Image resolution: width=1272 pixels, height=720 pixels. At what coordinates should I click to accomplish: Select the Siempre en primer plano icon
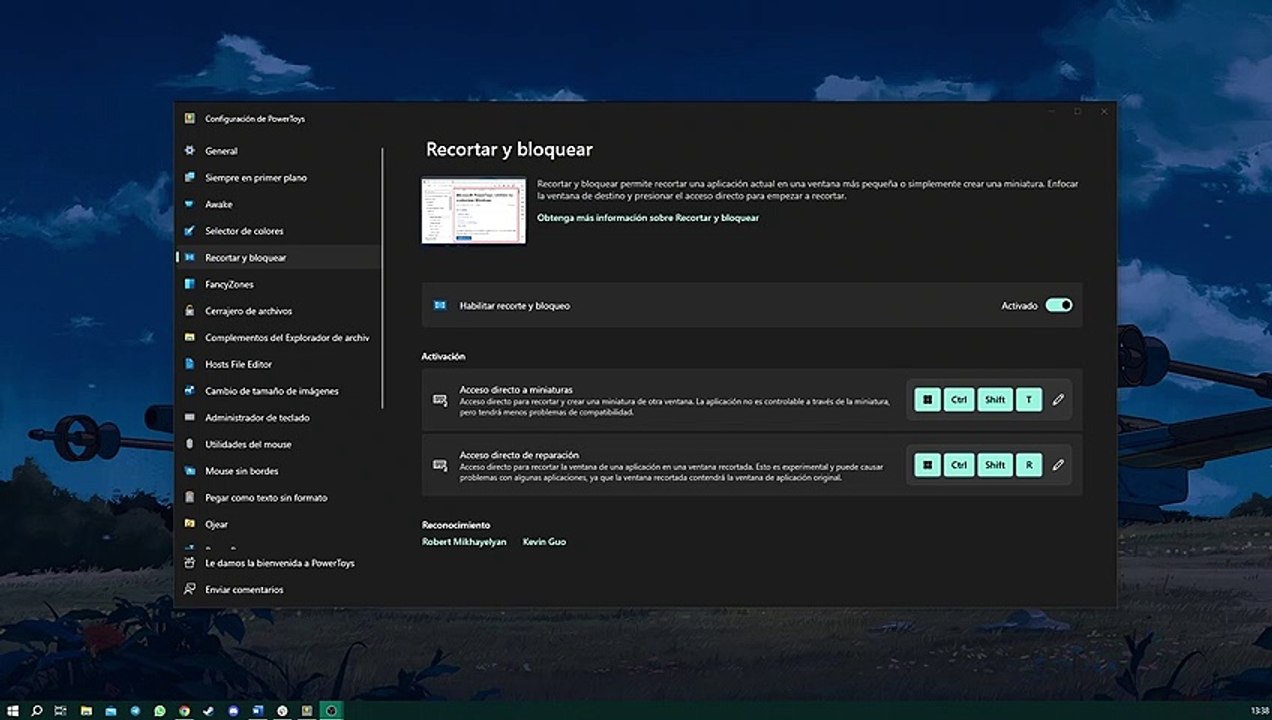tap(189, 178)
